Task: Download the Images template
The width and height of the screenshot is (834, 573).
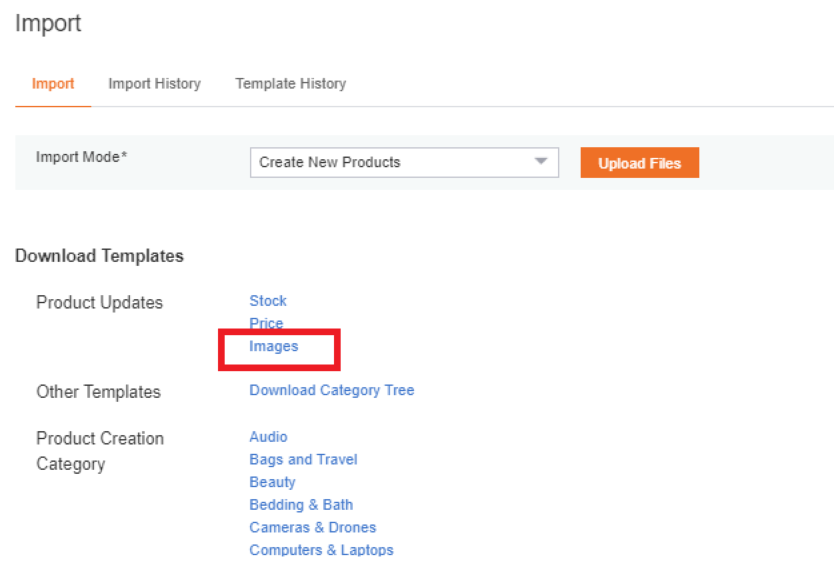Action: point(273,346)
